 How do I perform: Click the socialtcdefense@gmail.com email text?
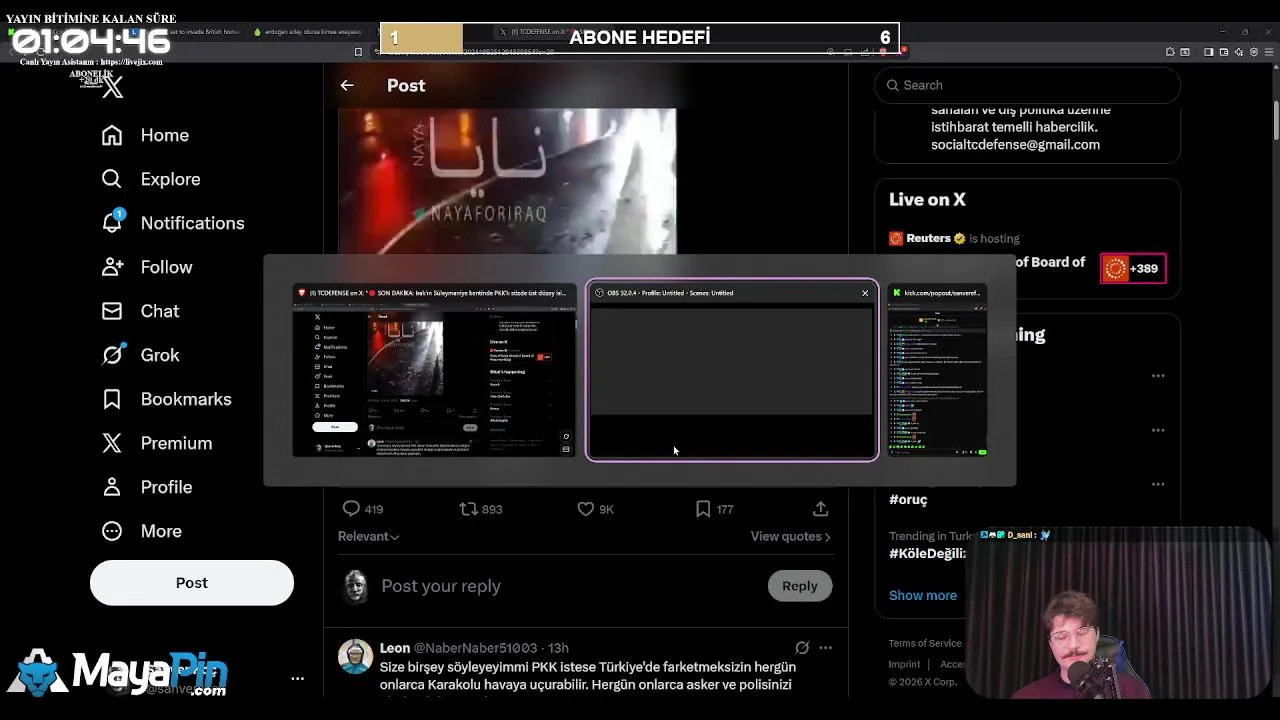coord(1015,144)
